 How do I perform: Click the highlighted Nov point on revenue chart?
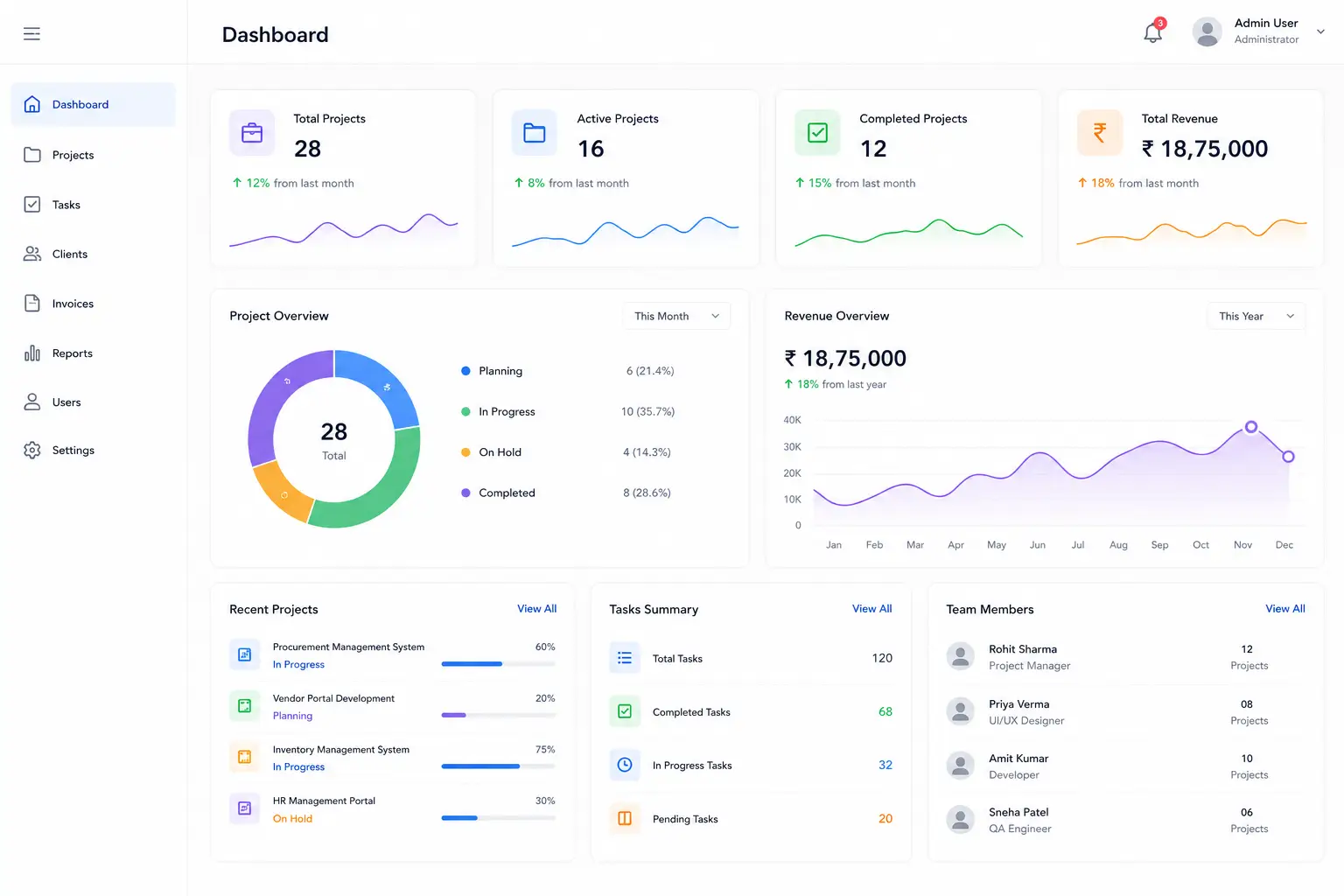1251,427
